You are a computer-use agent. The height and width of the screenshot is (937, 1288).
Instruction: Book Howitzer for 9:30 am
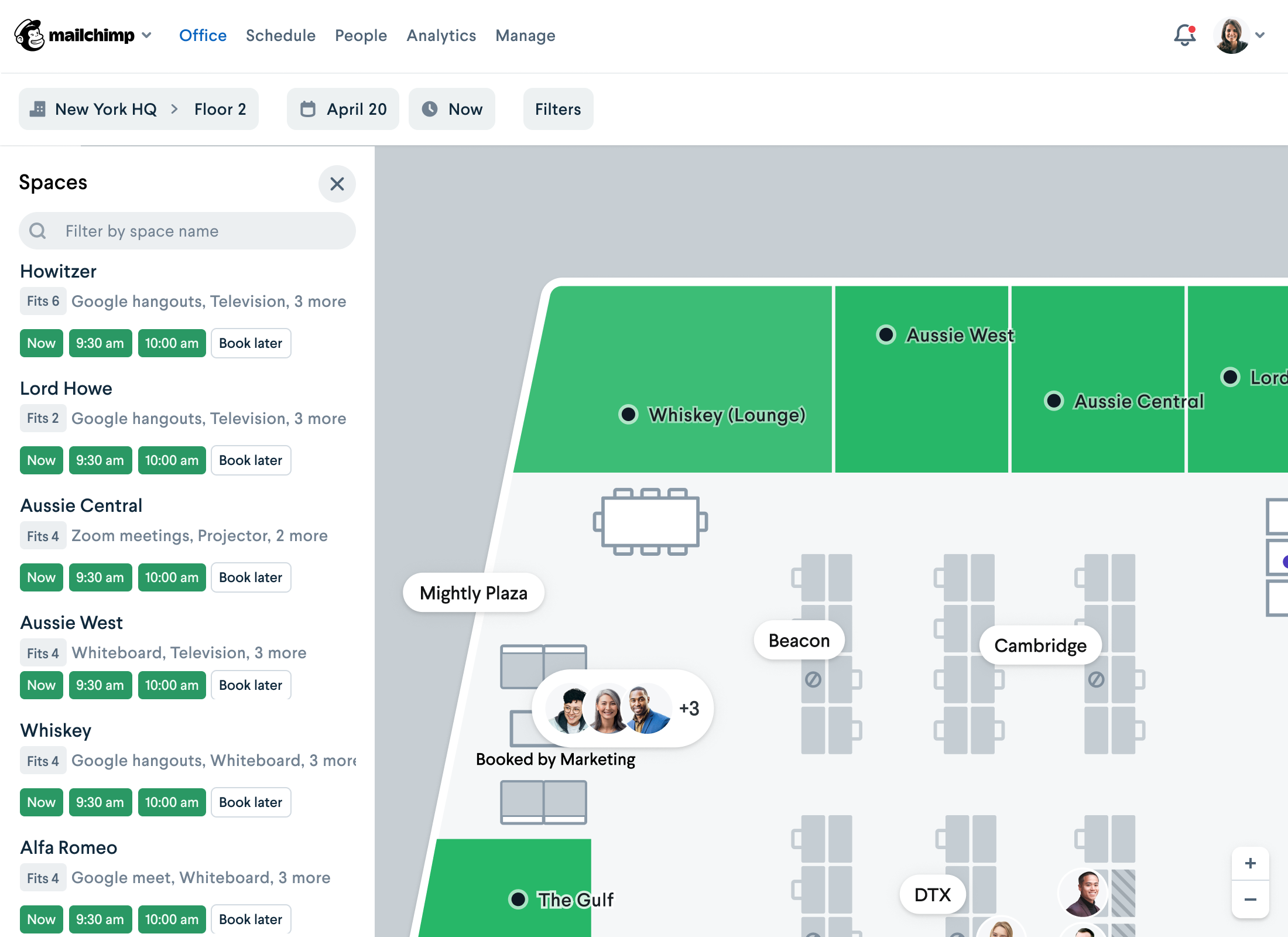coord(100,343)
